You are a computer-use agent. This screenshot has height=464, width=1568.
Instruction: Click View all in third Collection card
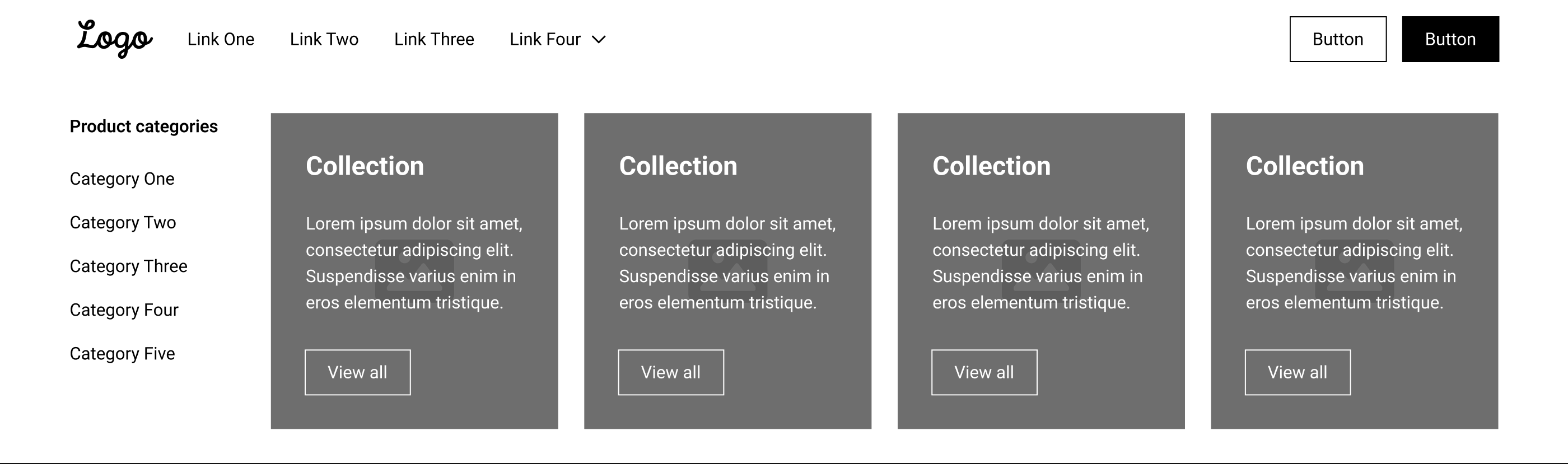click(984, 372)
